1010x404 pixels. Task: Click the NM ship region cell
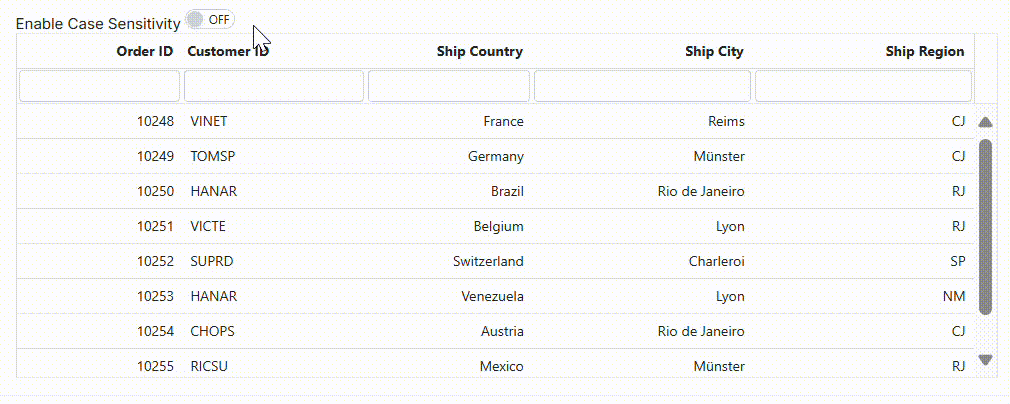[953, 297]
